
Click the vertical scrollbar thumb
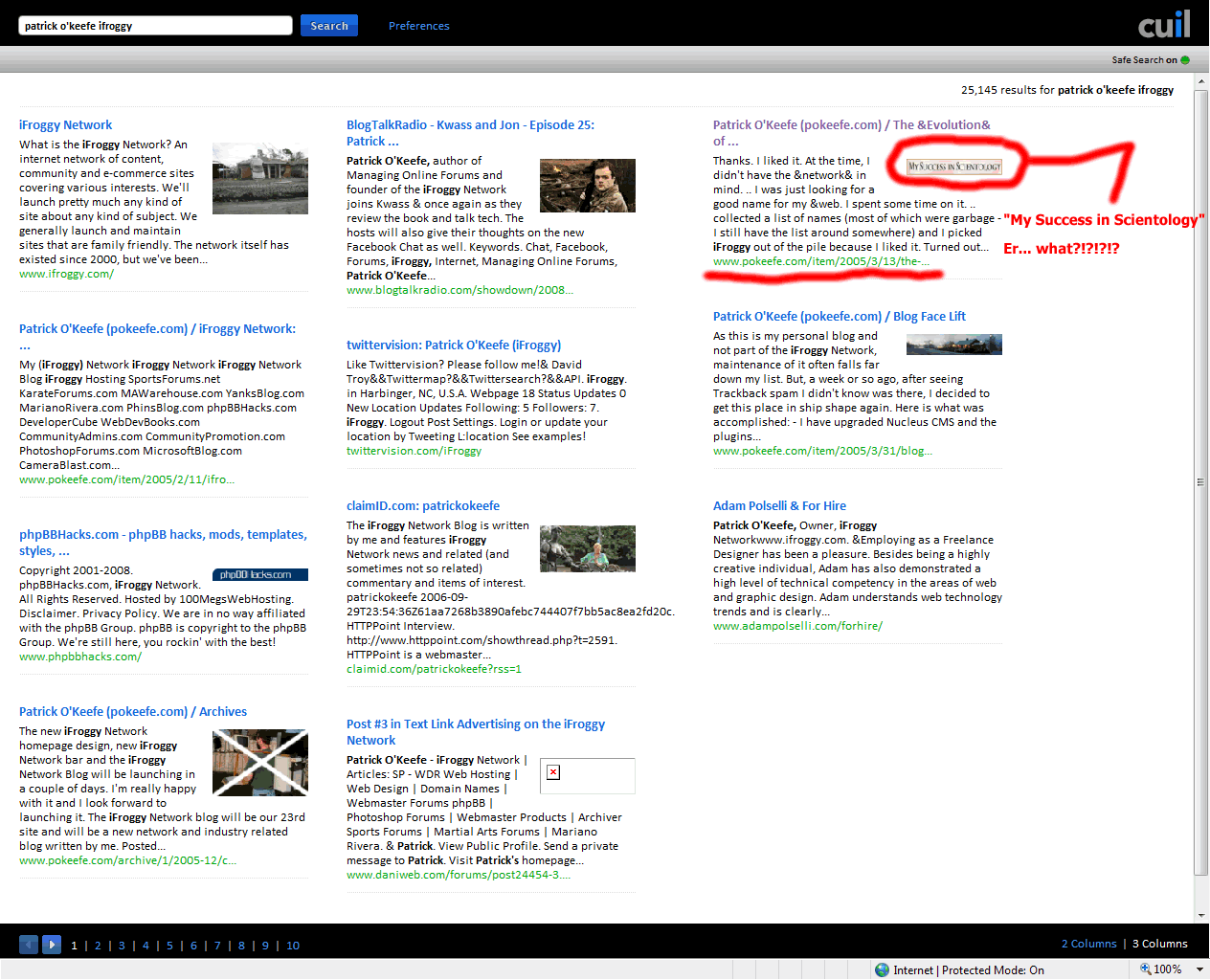point(1201,483)
